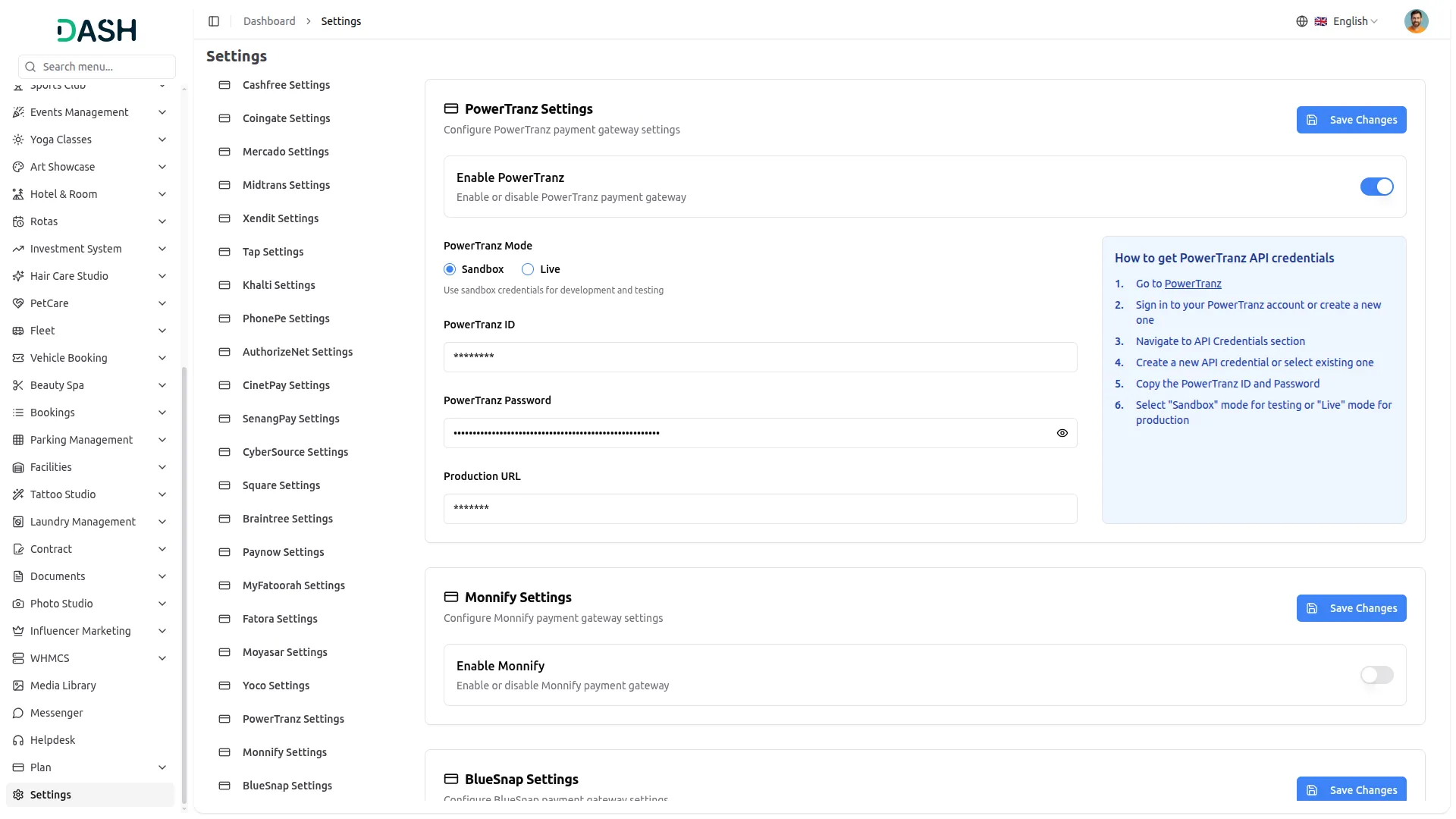This screenshot has height=819, width=1456.
Task: Expand the Fleet menu chevron
Action: (x=162, y=331)
